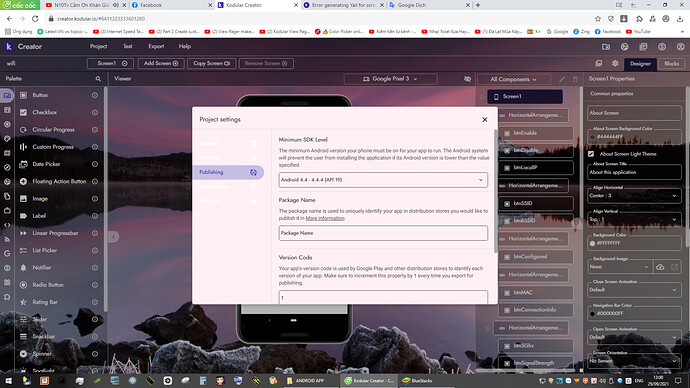Click the search icon in Palette header
This screenshot has width=690, height=388.
(x=98, y=79)
